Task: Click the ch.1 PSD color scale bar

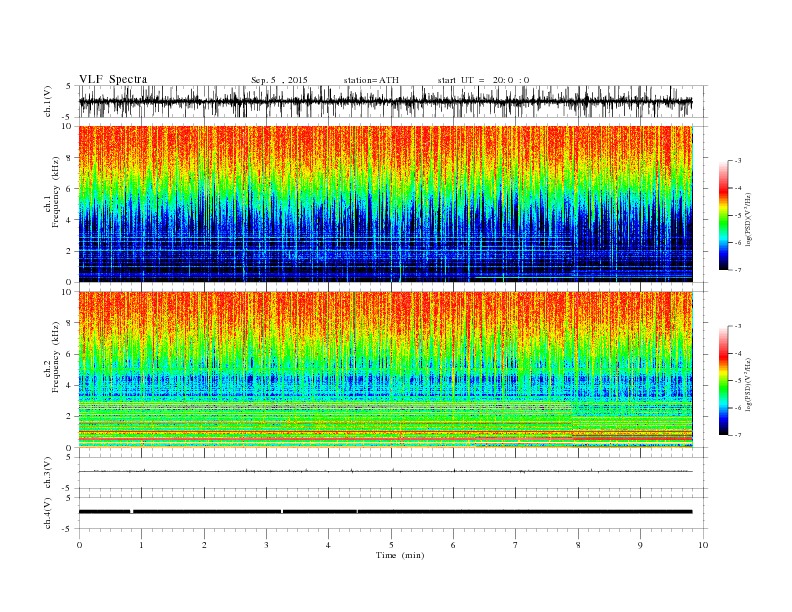Action: tap(724, 216)
